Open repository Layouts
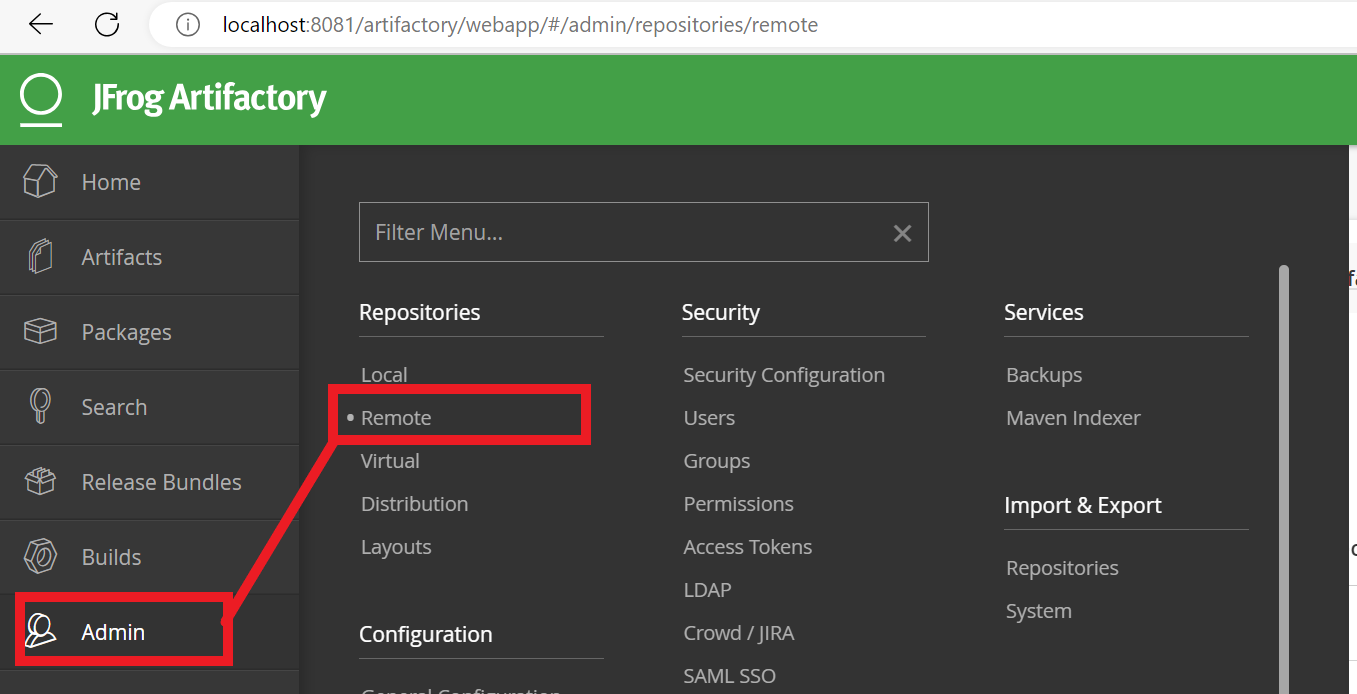 click(x=396, y=547)
